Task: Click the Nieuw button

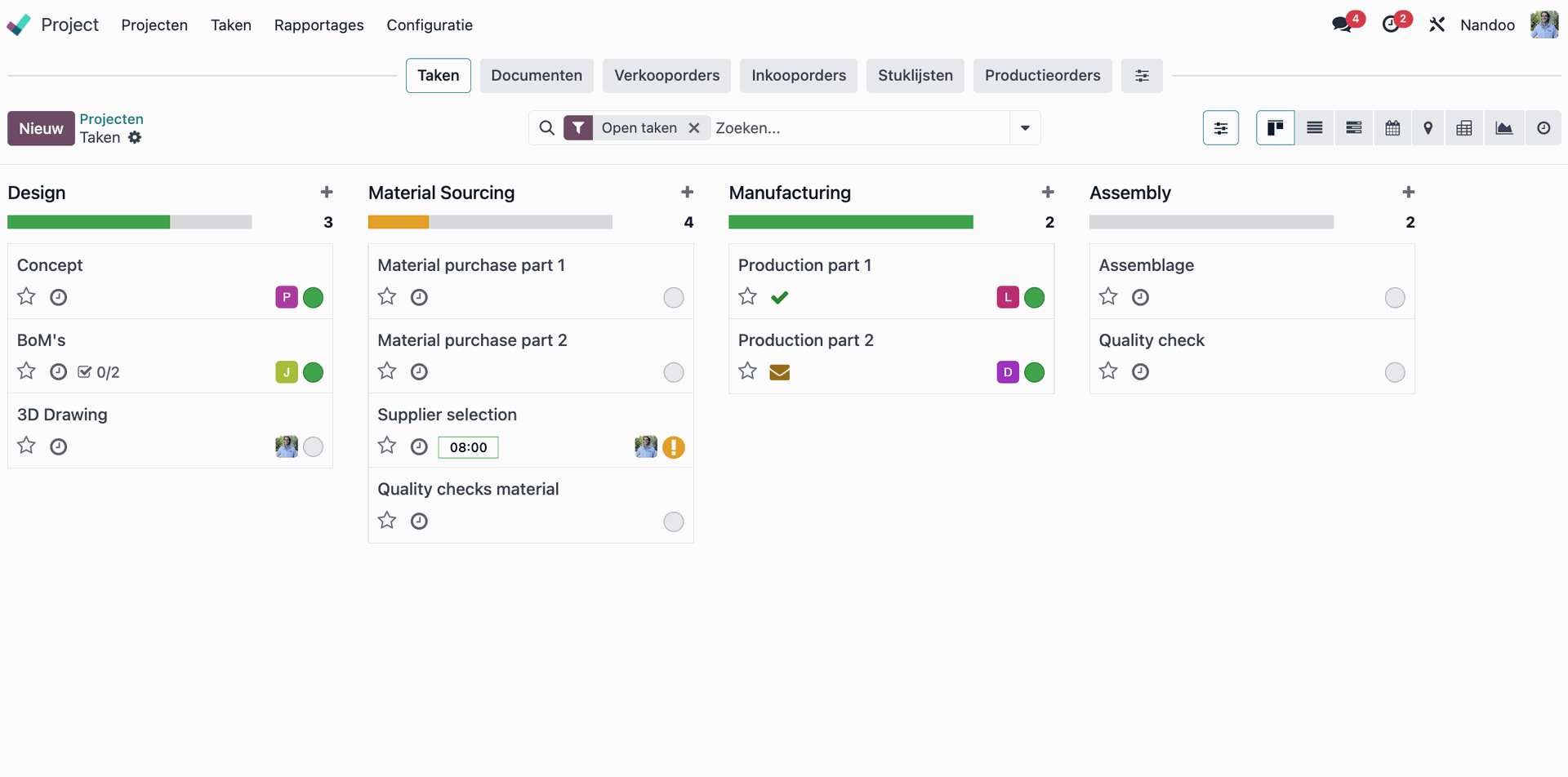Action: 40,127
